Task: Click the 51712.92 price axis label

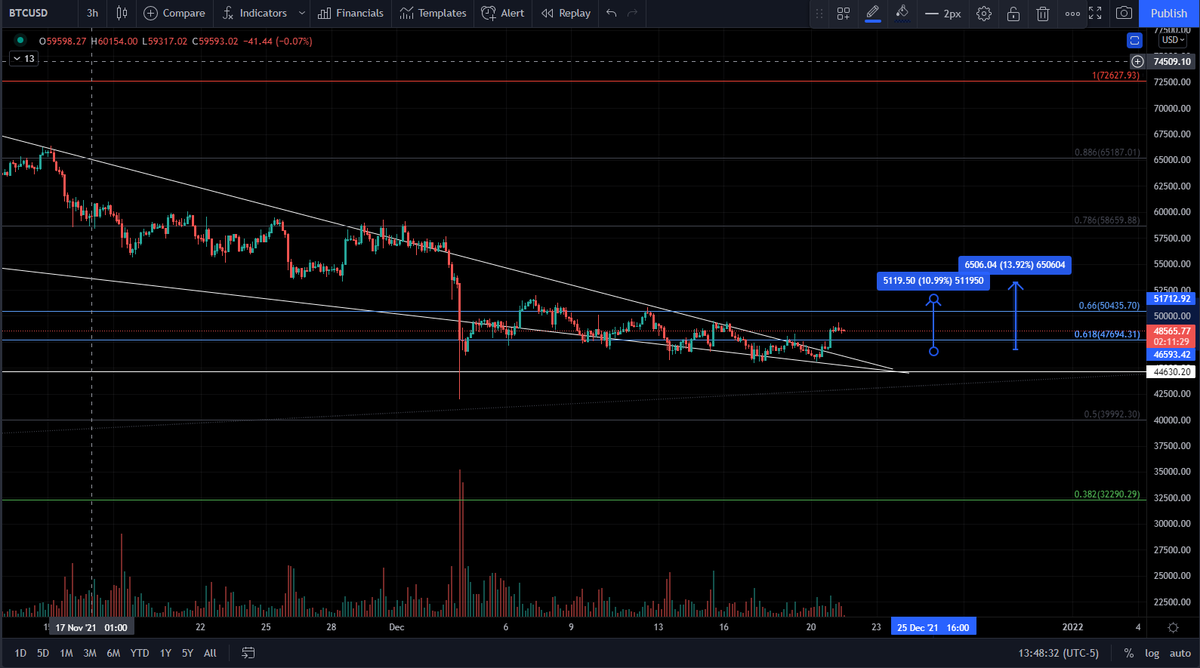Action: coord(1172,298)
